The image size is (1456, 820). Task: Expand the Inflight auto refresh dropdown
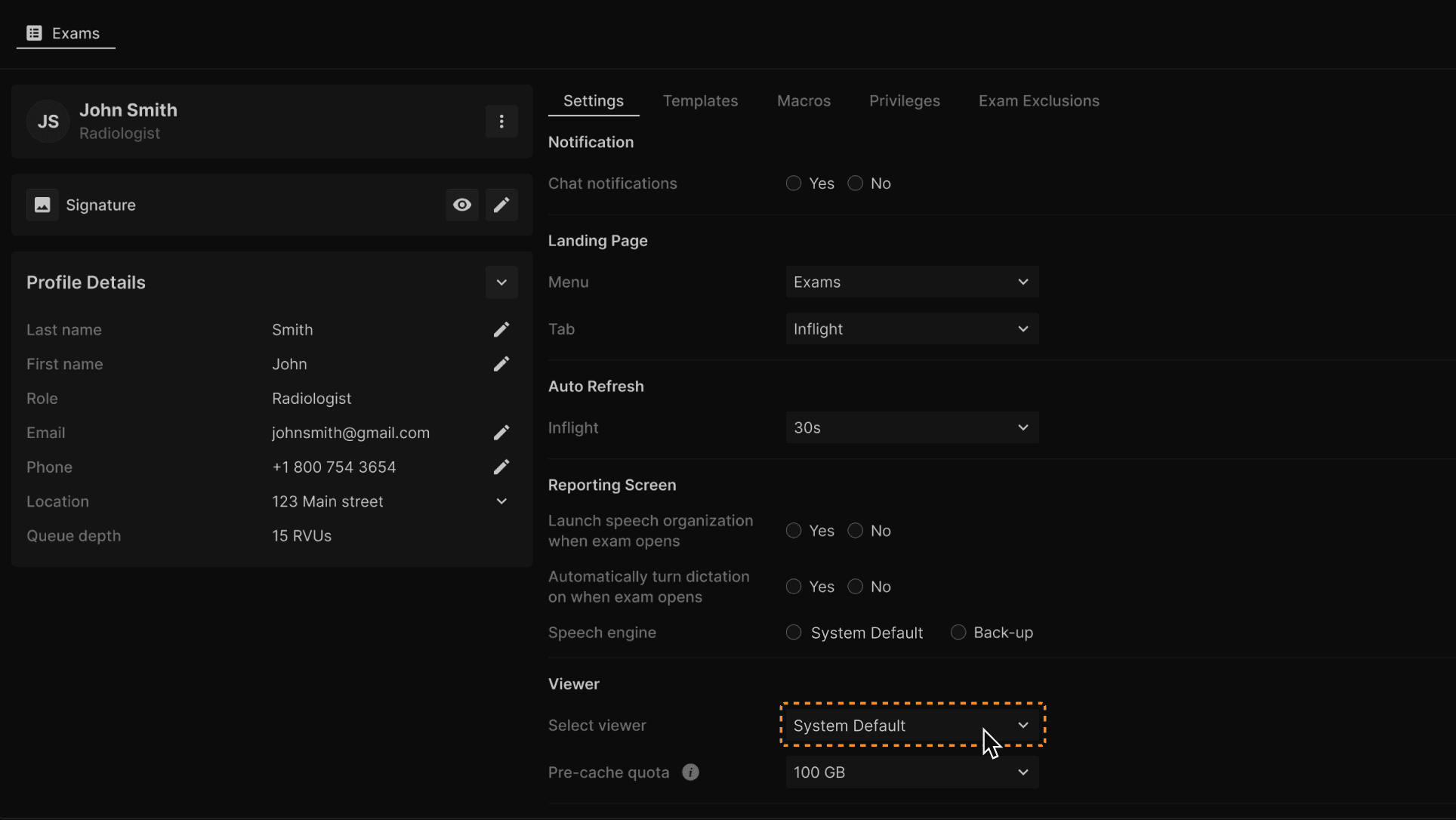(912, 427)
